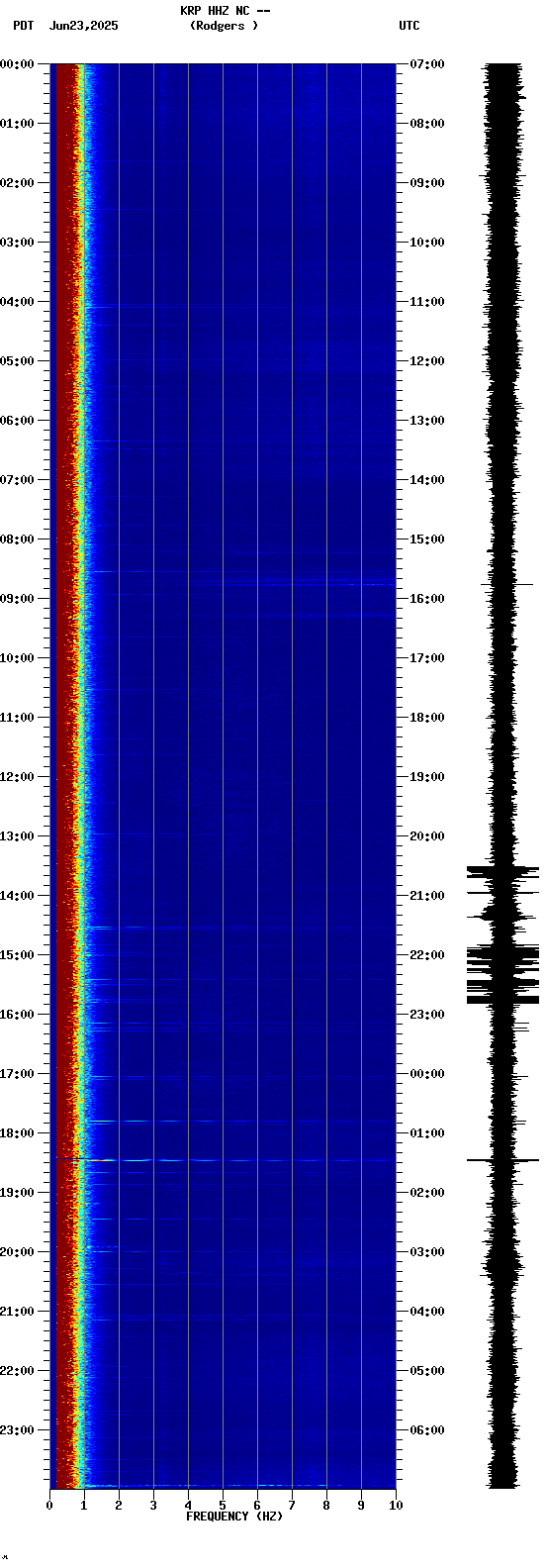Click the 0 Hz frequency axis label

[x=49, y=1506]
